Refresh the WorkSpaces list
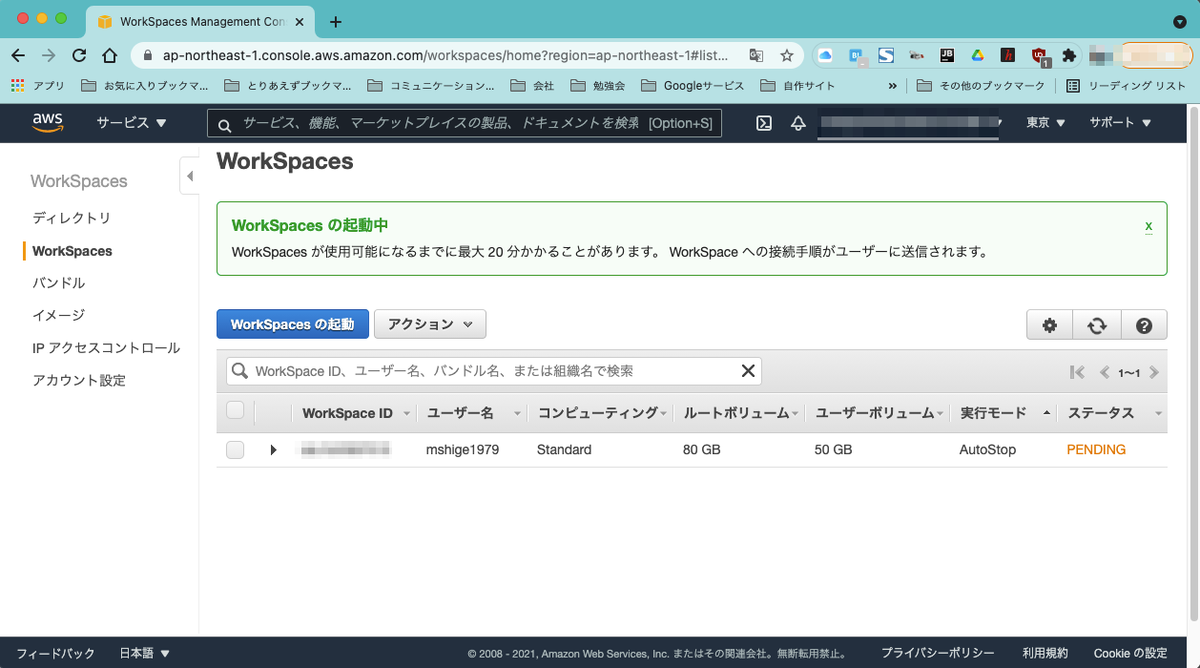Viewport: 1200px width, 668px height. click(1097, 324)
